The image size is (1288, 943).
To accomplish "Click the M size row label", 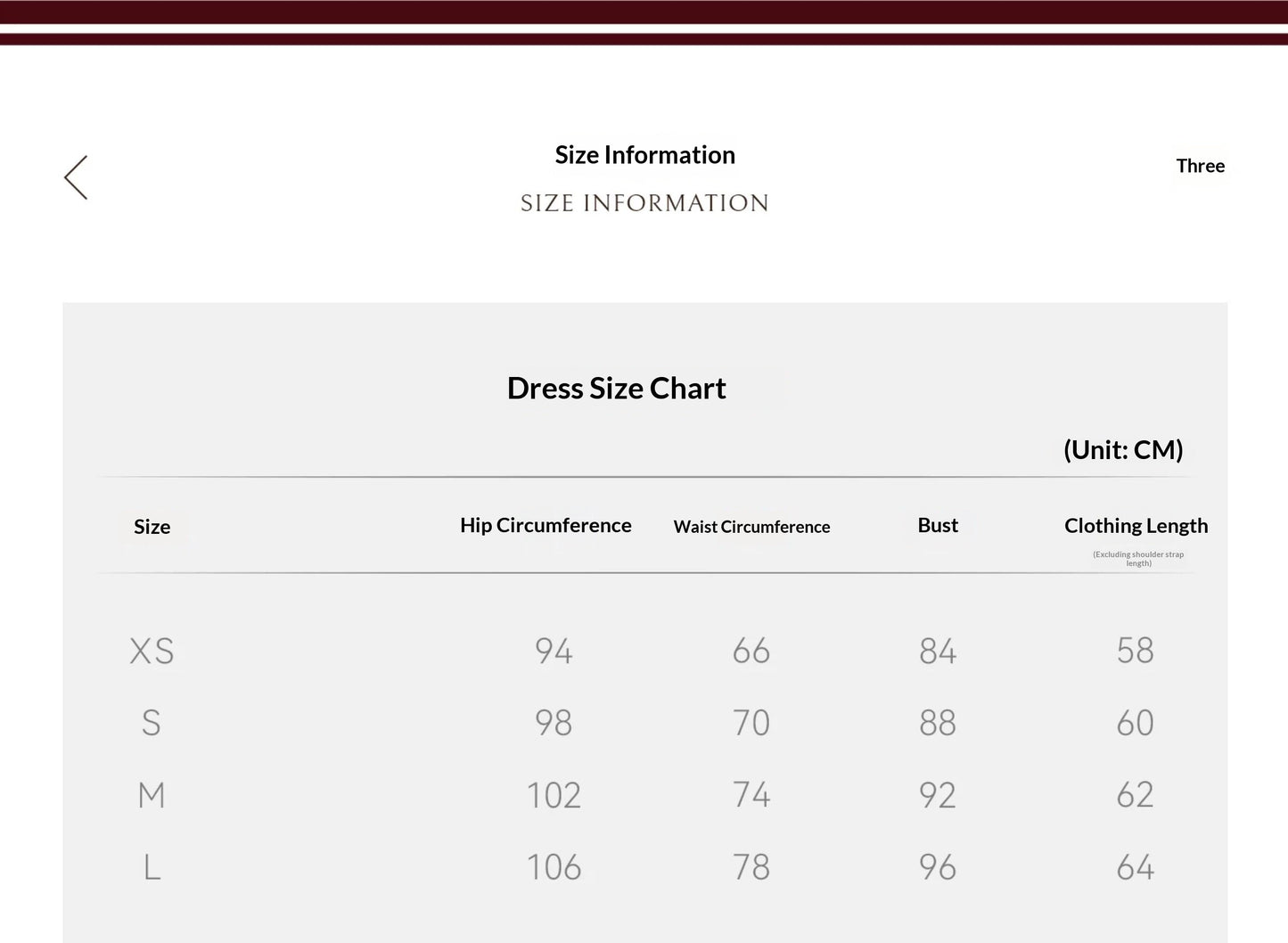I will click(152, 795).
